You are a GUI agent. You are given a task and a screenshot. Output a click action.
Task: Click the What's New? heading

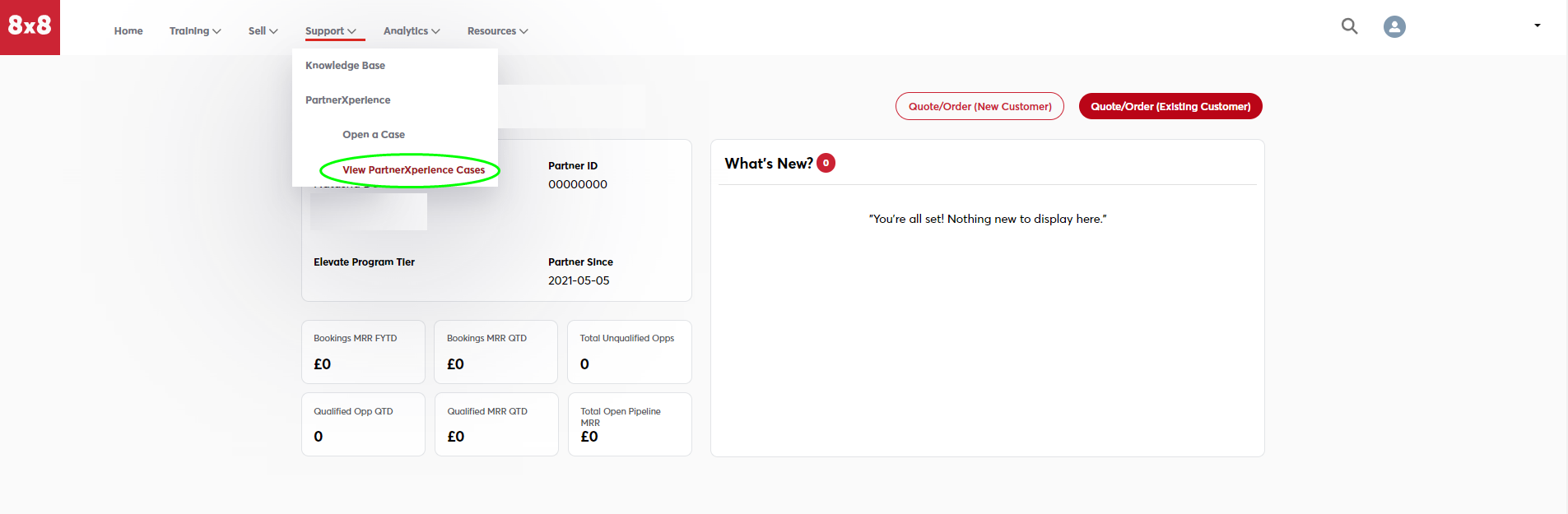(x=769, y=164)
